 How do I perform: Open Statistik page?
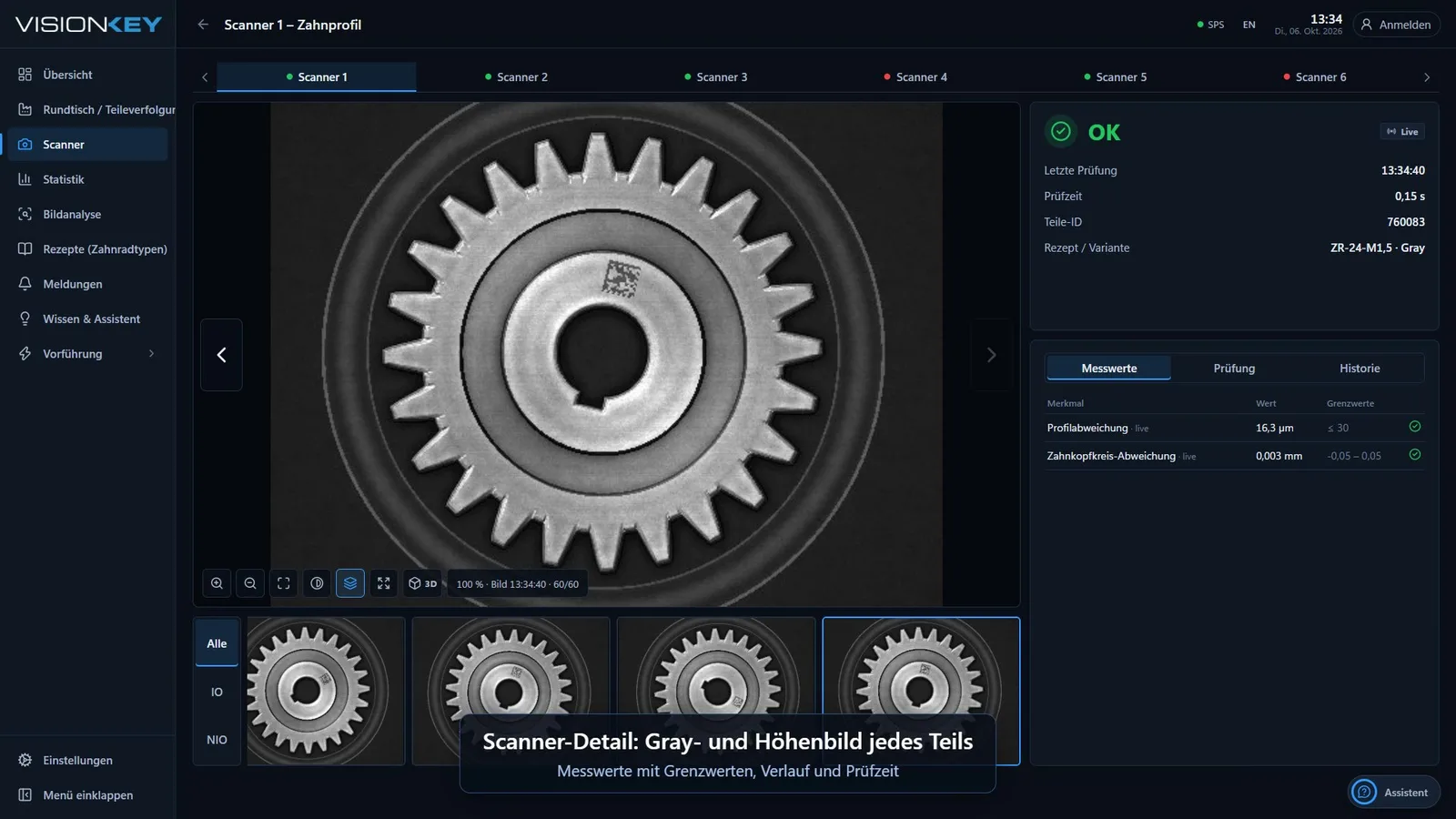coord(87,179)
